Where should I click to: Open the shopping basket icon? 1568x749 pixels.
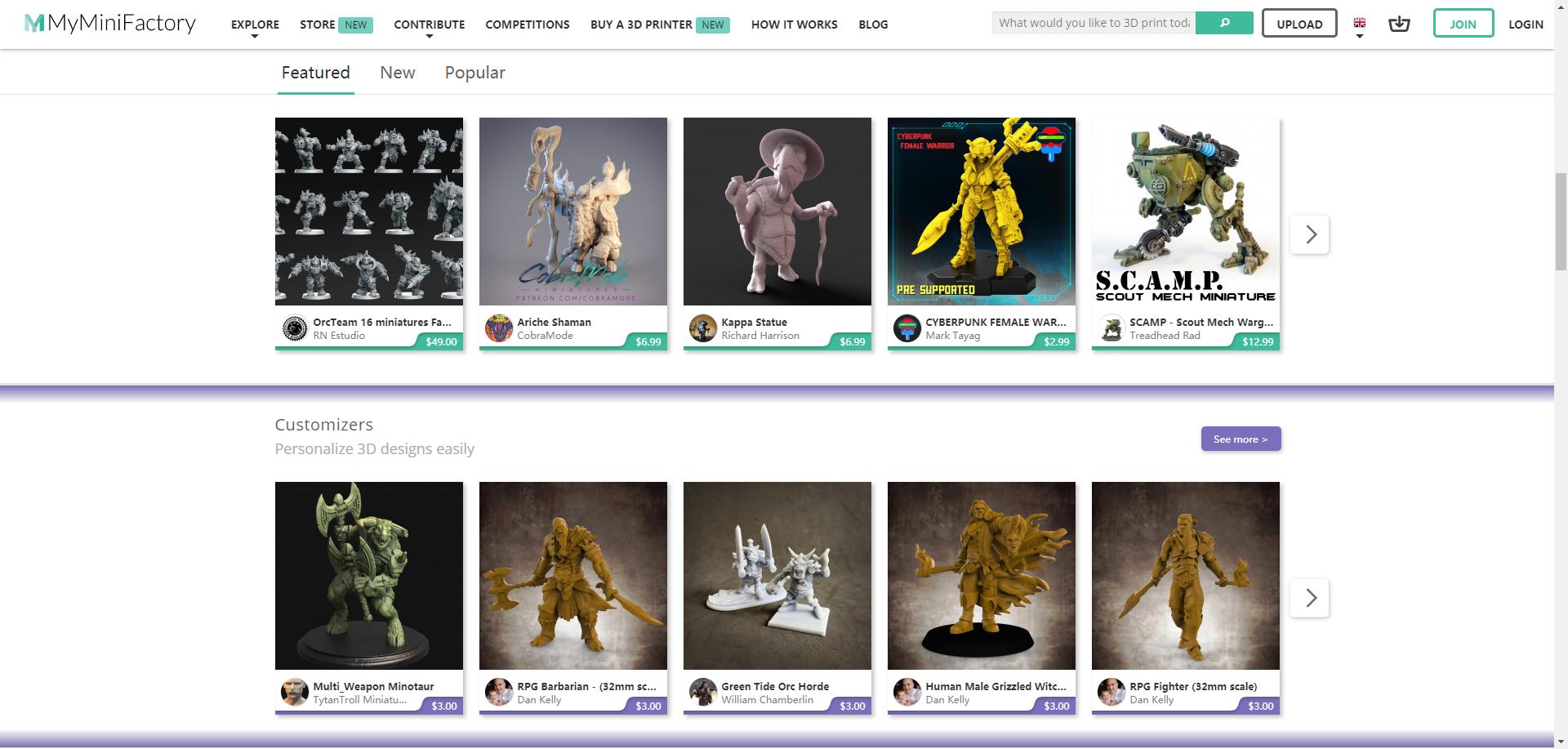[x=1399, y=24]
